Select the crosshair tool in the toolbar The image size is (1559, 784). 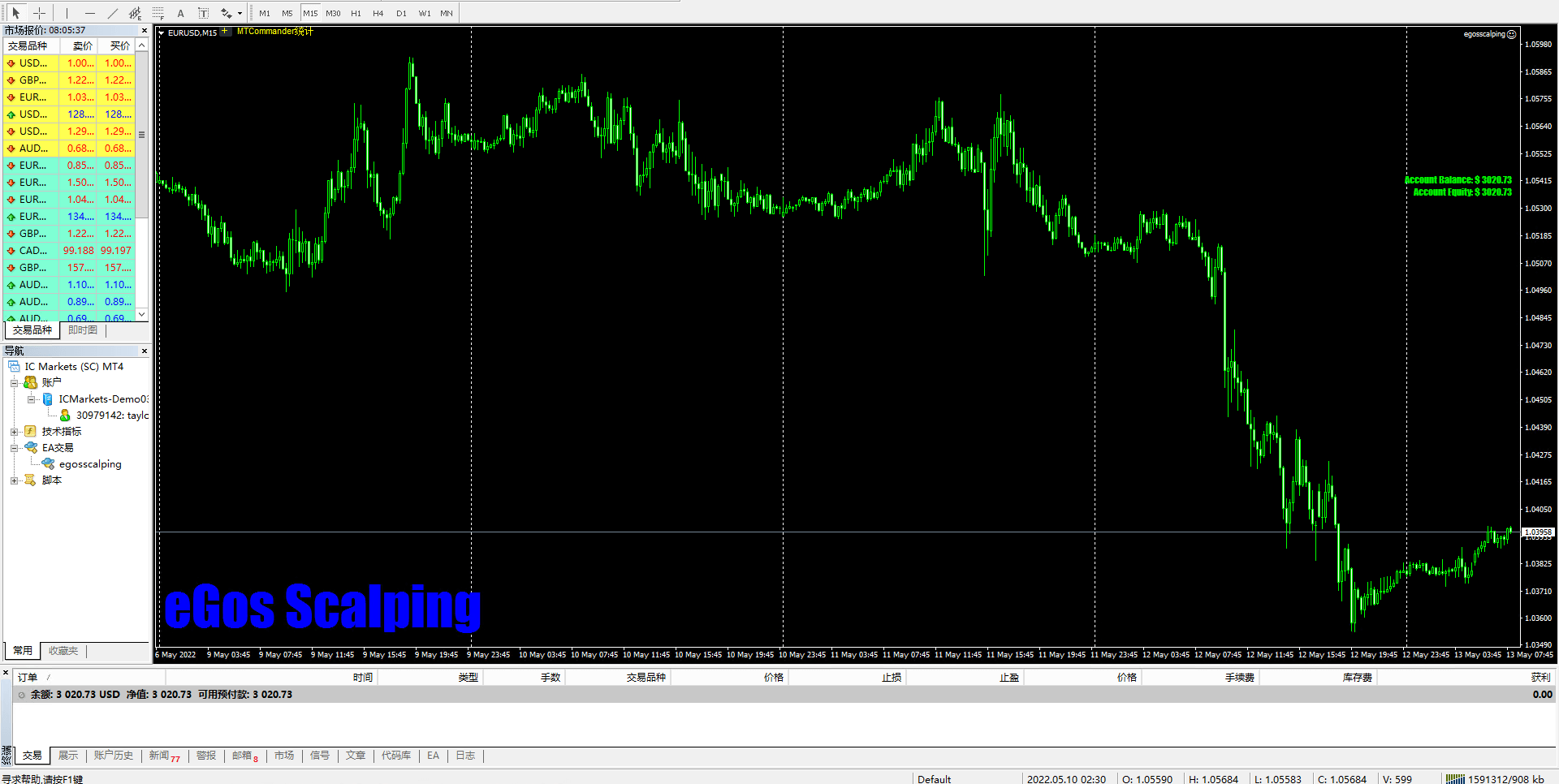pyautogui.click(x=39, y=13)
